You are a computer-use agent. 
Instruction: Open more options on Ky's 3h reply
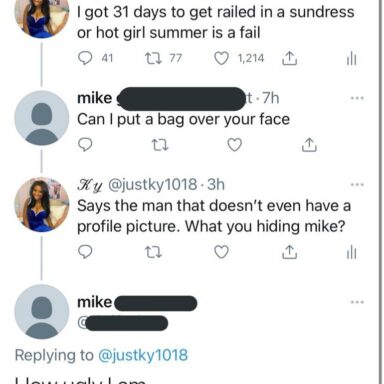click(357, 184)
